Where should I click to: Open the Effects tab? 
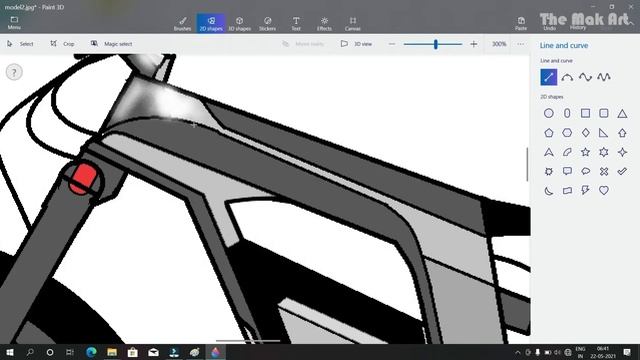[x=324, y=24]
